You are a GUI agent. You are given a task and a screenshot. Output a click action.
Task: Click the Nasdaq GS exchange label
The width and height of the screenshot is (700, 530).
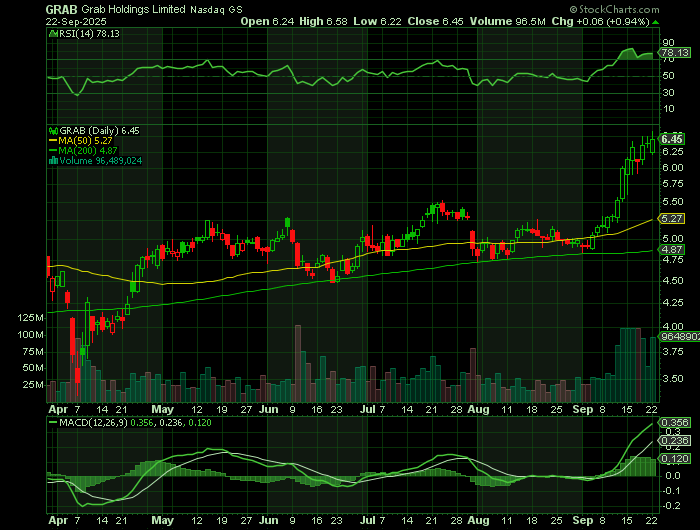tap(216, 10)
